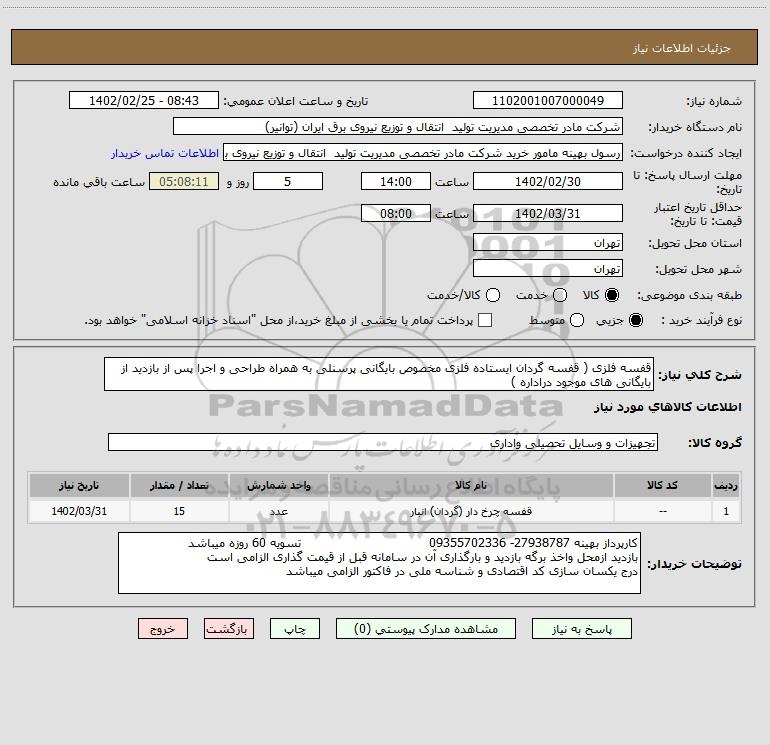Select the جزیی purchase type radio
770x745 pixels.
coord(636,320)
